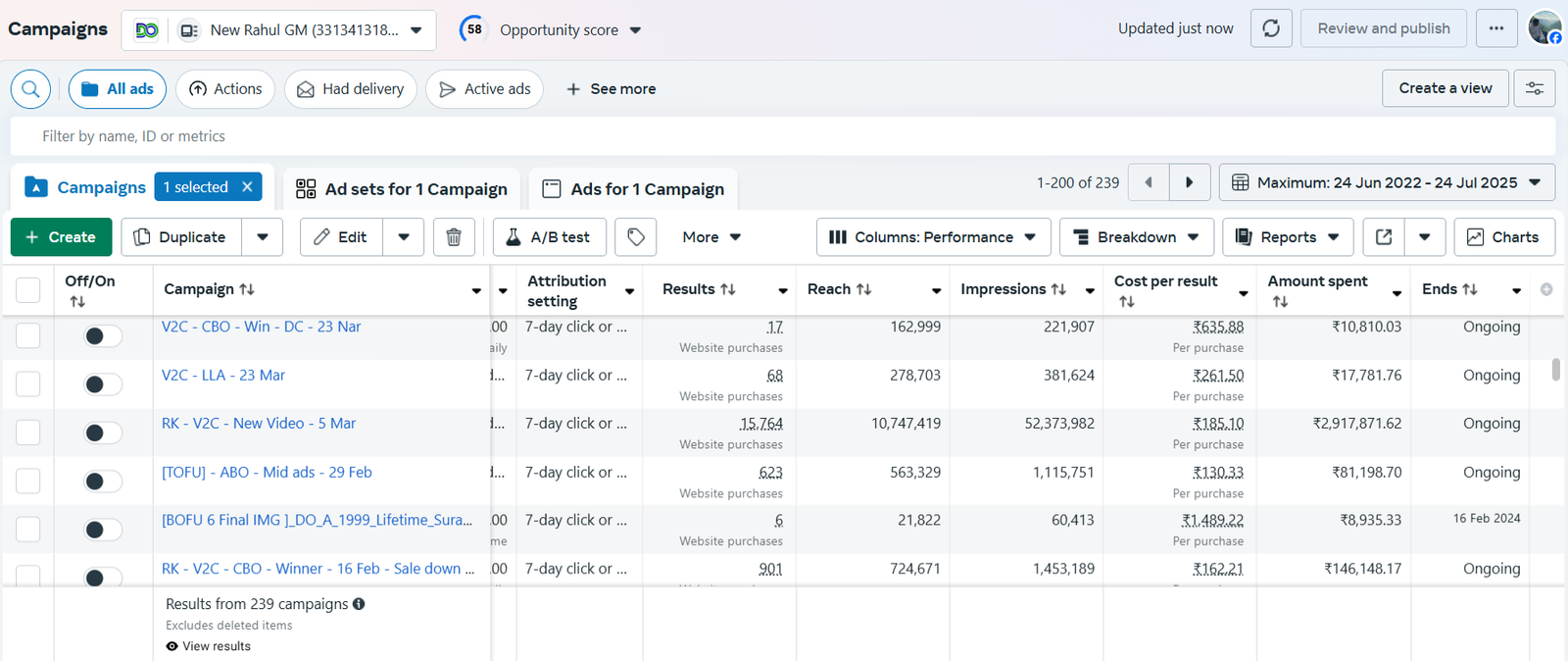This screenshot has height=661, width=1568.
Task: Open the export share icon
Action: point(1384,237)
